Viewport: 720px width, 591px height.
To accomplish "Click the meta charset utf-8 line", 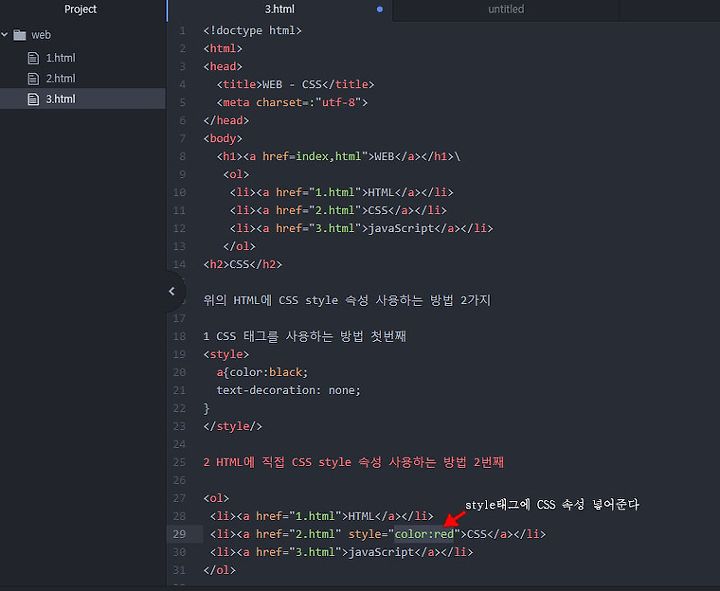I will (292, 102).
